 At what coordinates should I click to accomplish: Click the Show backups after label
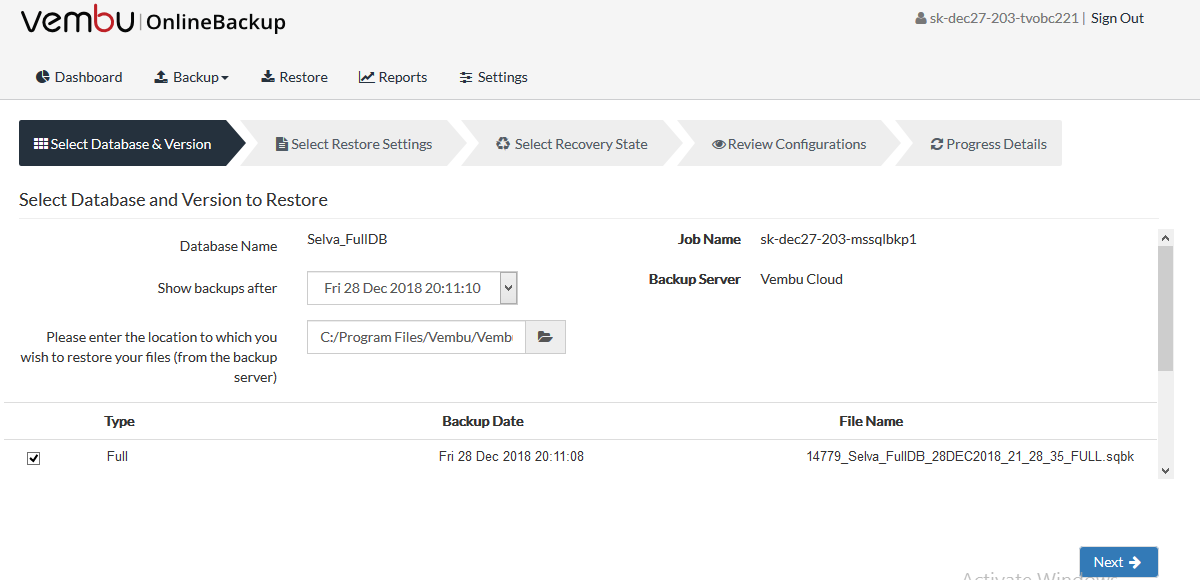pyautogui.click(x=217, y=288)
